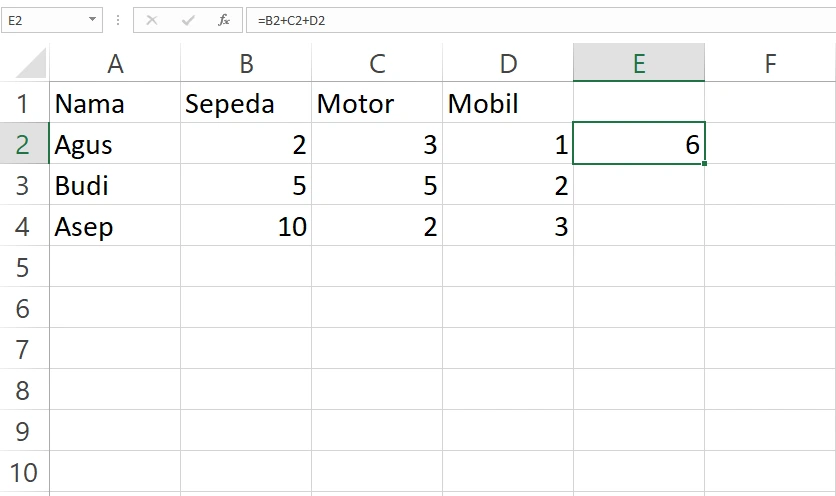This screenshot has width=836, height=496.
Task: Select row 8 header
Action: coord(24,390)
